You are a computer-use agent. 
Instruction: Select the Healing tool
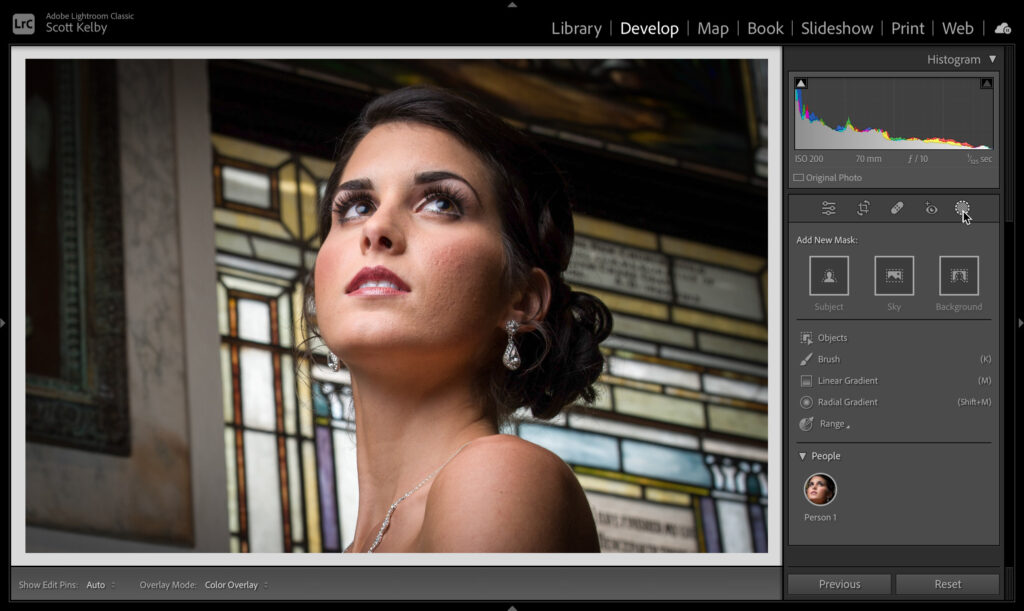pyautogui.click(x=897, y=208)
